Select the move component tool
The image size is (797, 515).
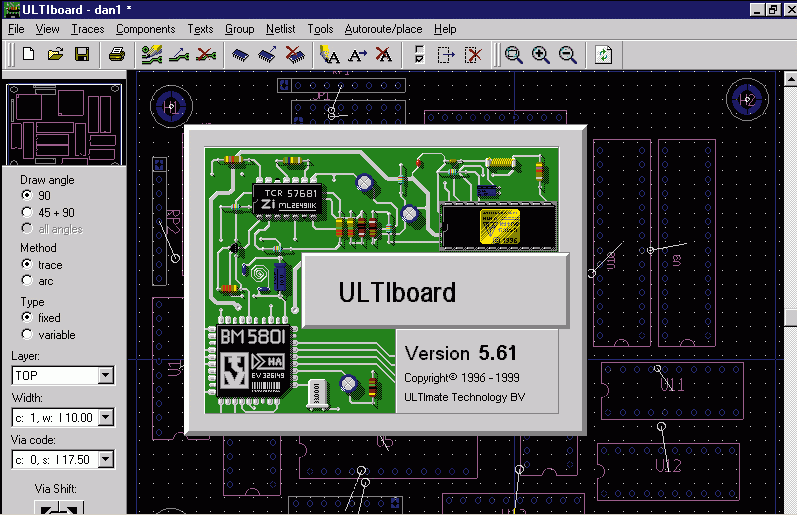click(x=267, y=54)
